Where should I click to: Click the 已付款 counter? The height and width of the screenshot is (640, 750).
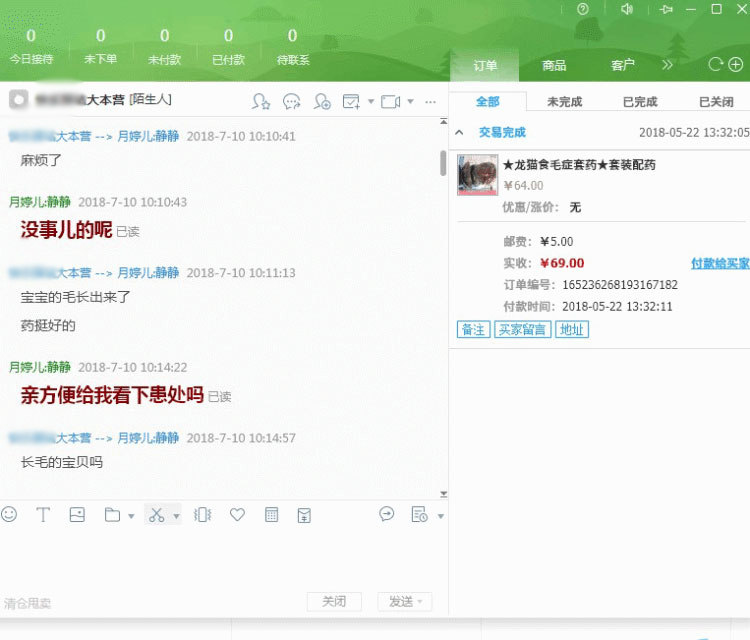tap(229, 47)
